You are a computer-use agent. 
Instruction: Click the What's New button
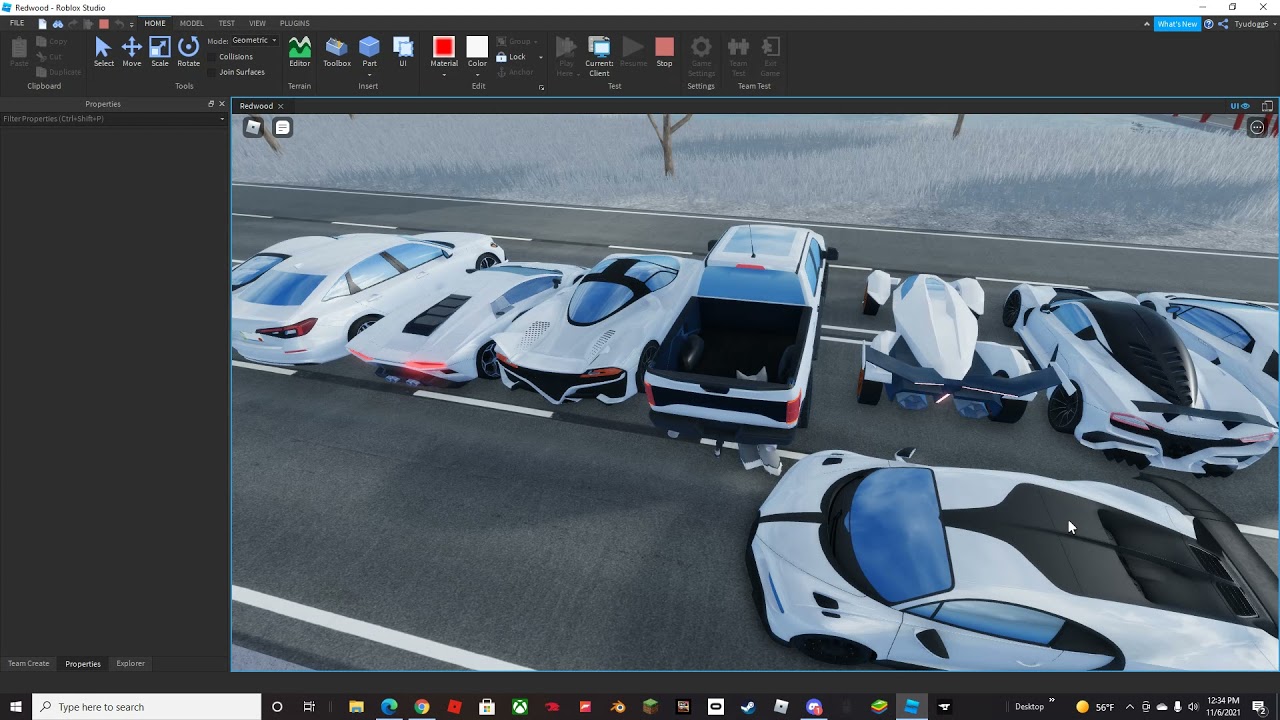point(1177,23)
